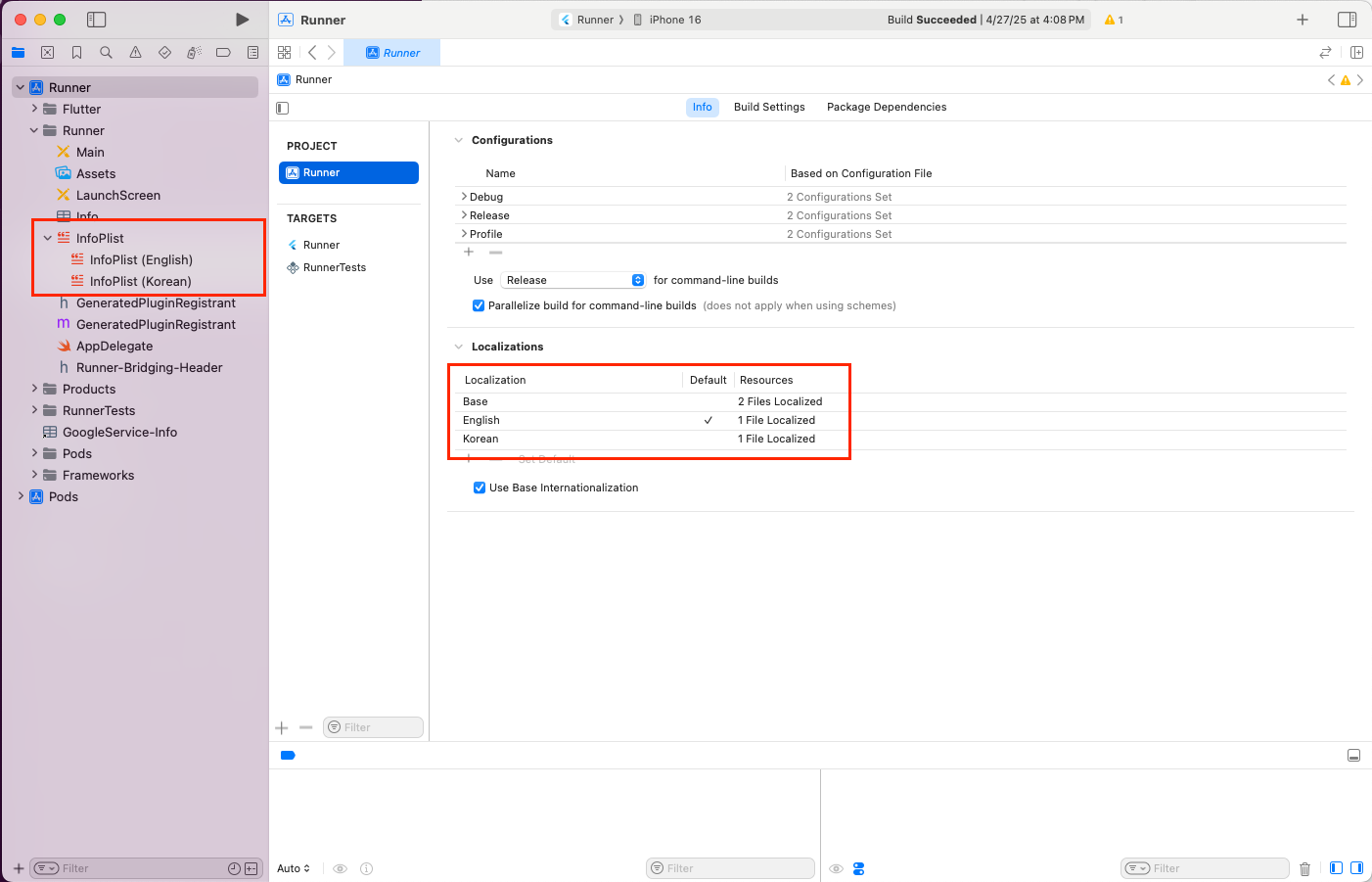Open the Report navigator
The image size is (1372, 882).
coord(252,53)
